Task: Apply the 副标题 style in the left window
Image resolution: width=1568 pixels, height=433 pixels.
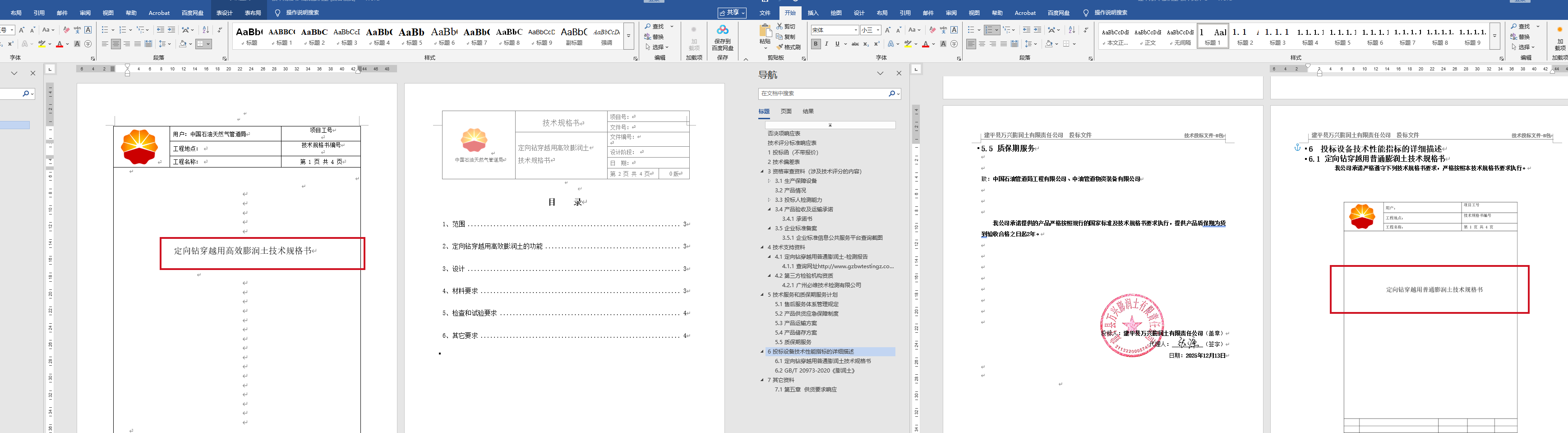Action: pyautogui.click(x=574, y=36)
